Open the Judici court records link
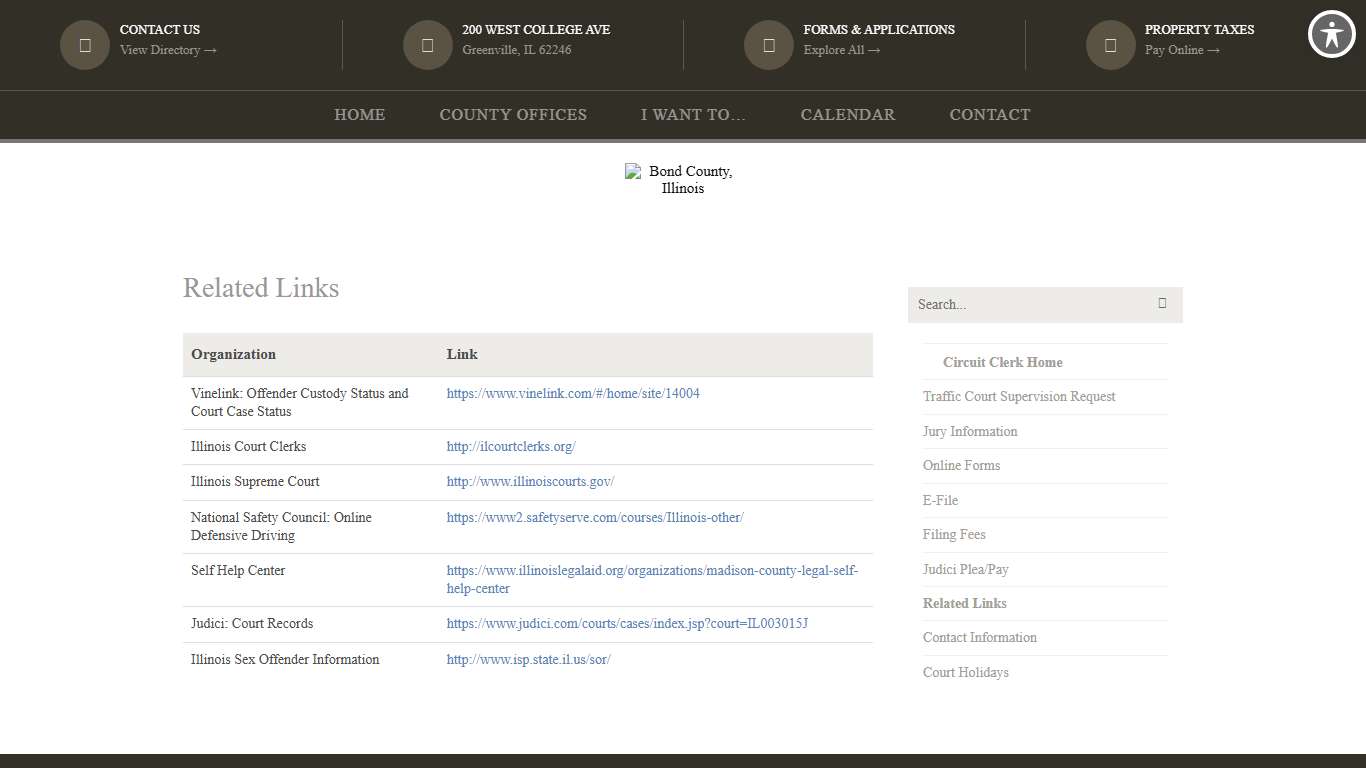The width and height of the screenshot is (1366, 768). click(x=626, y=623)
